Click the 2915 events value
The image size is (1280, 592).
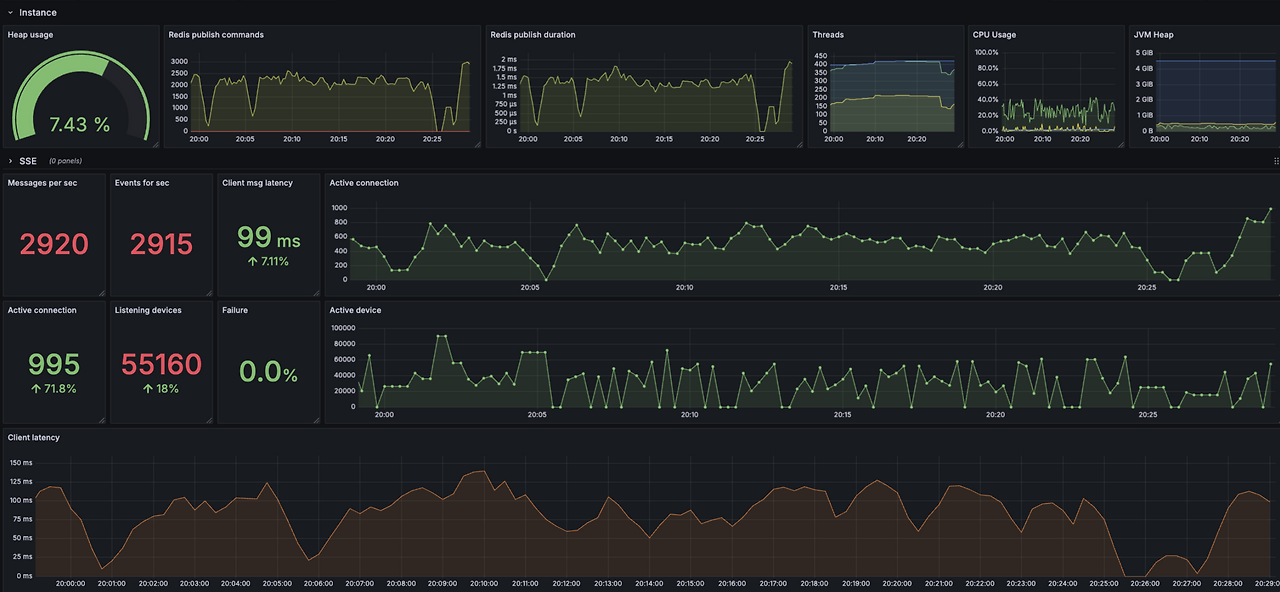click(x=161, y=244)
